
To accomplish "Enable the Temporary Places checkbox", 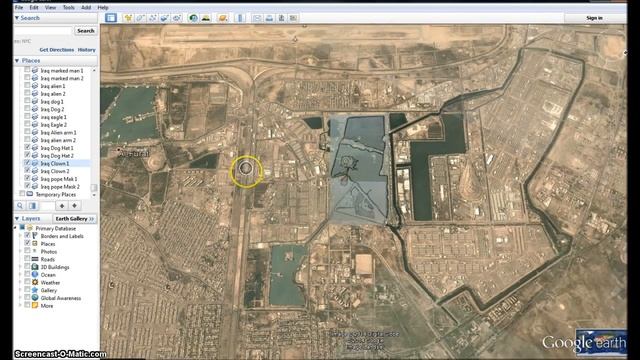I will click(x=22, y=194).
